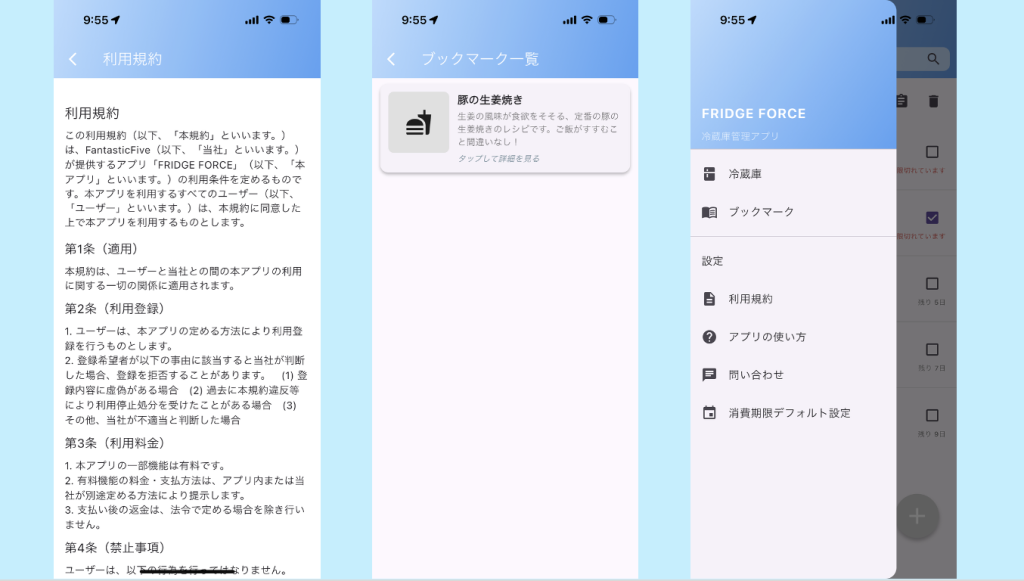Click the trash delete icon
Viewport: 1024px width, 581px height.
[x=933, y=101]
